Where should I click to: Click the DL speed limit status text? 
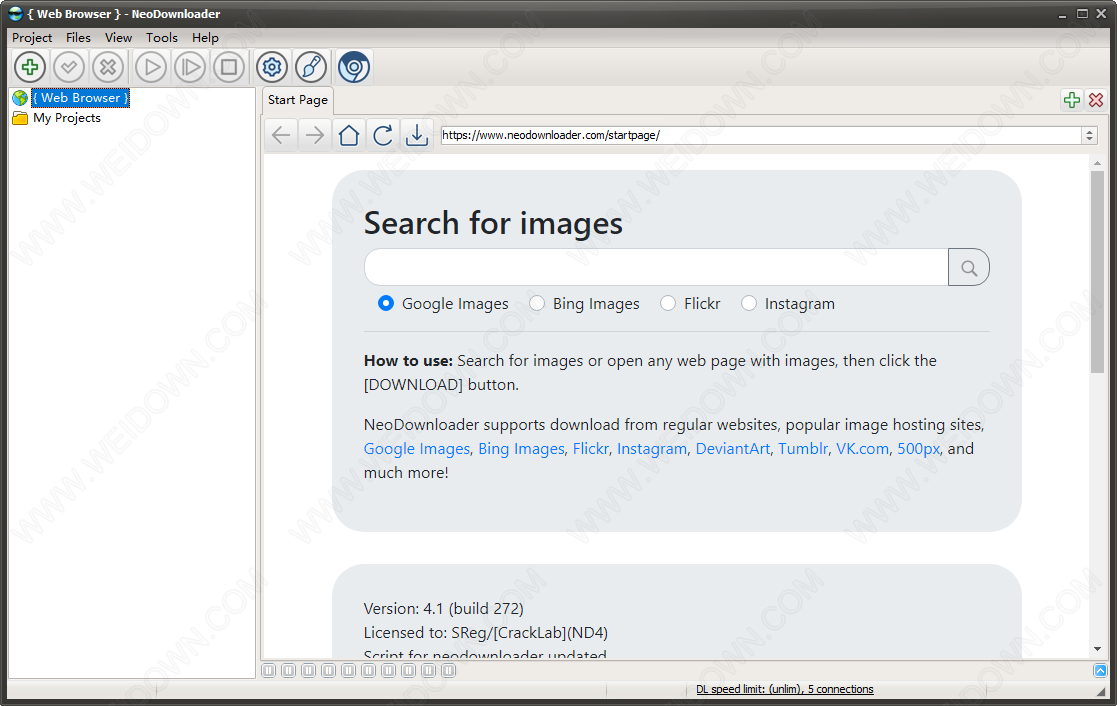click(784, 690)
